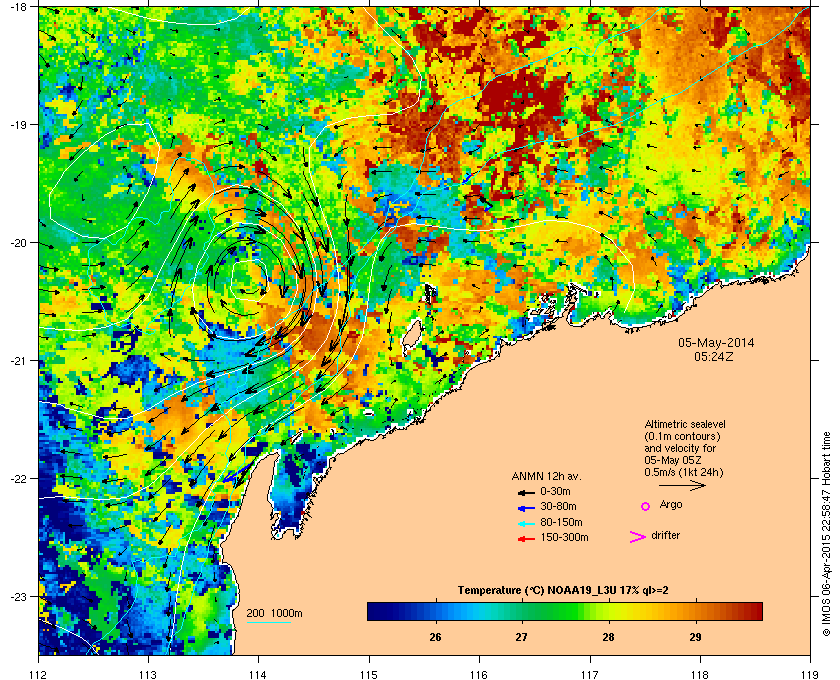840x680 pixels.
Task: Click the 'ANMN 12h av.' legend heading
Action: (x=546, y=476)
